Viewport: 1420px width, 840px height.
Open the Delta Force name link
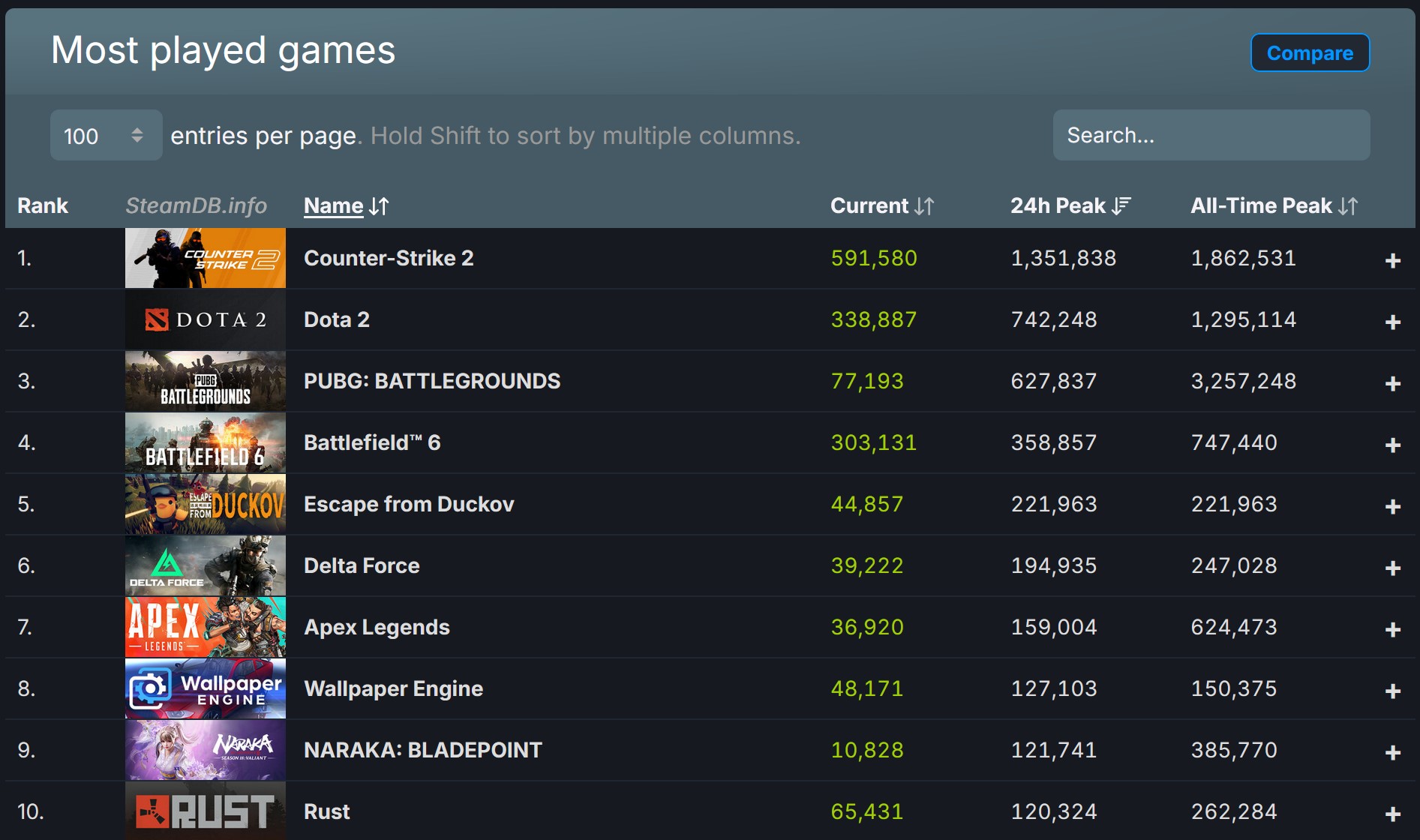(362, 565)
